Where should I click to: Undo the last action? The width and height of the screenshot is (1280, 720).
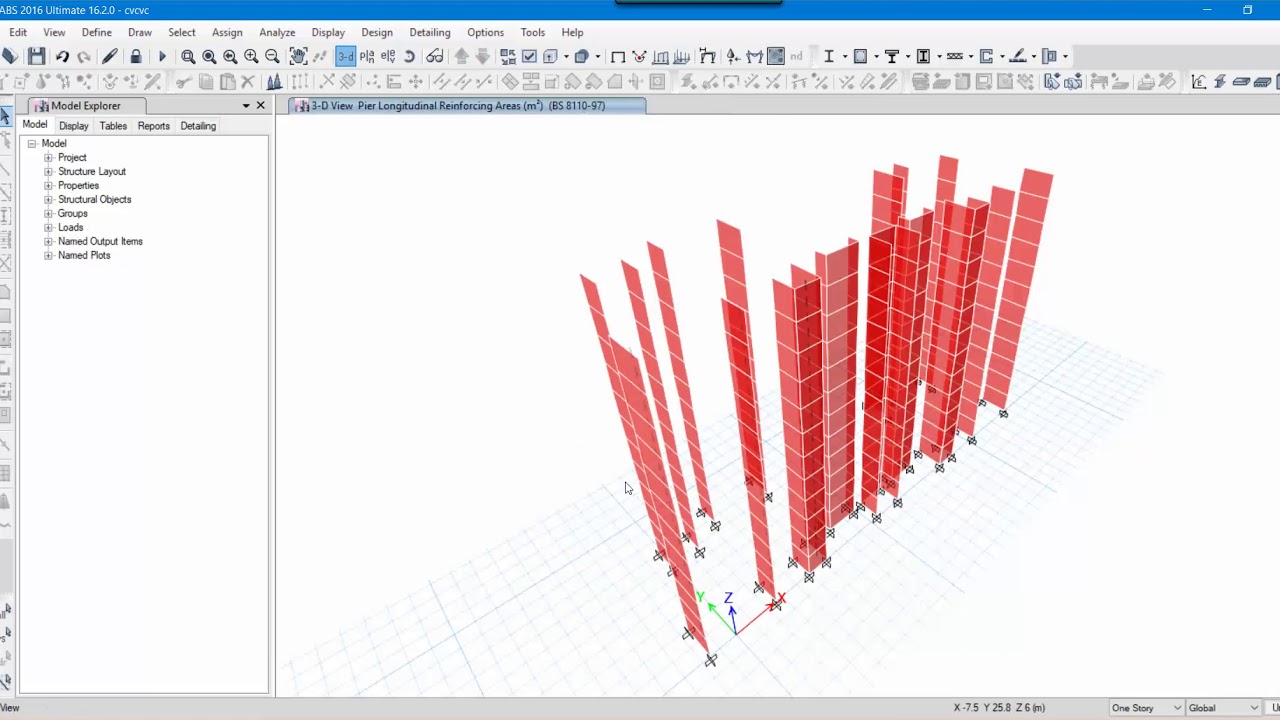tap(62, 57)
